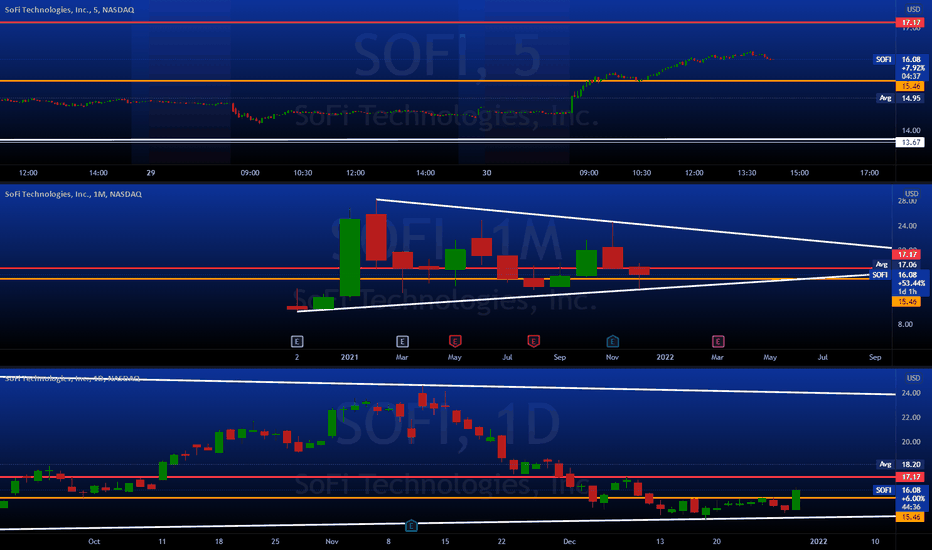Click '22.00' on the daily price scale
Screen dimensions: 932x550
point(911,417)
